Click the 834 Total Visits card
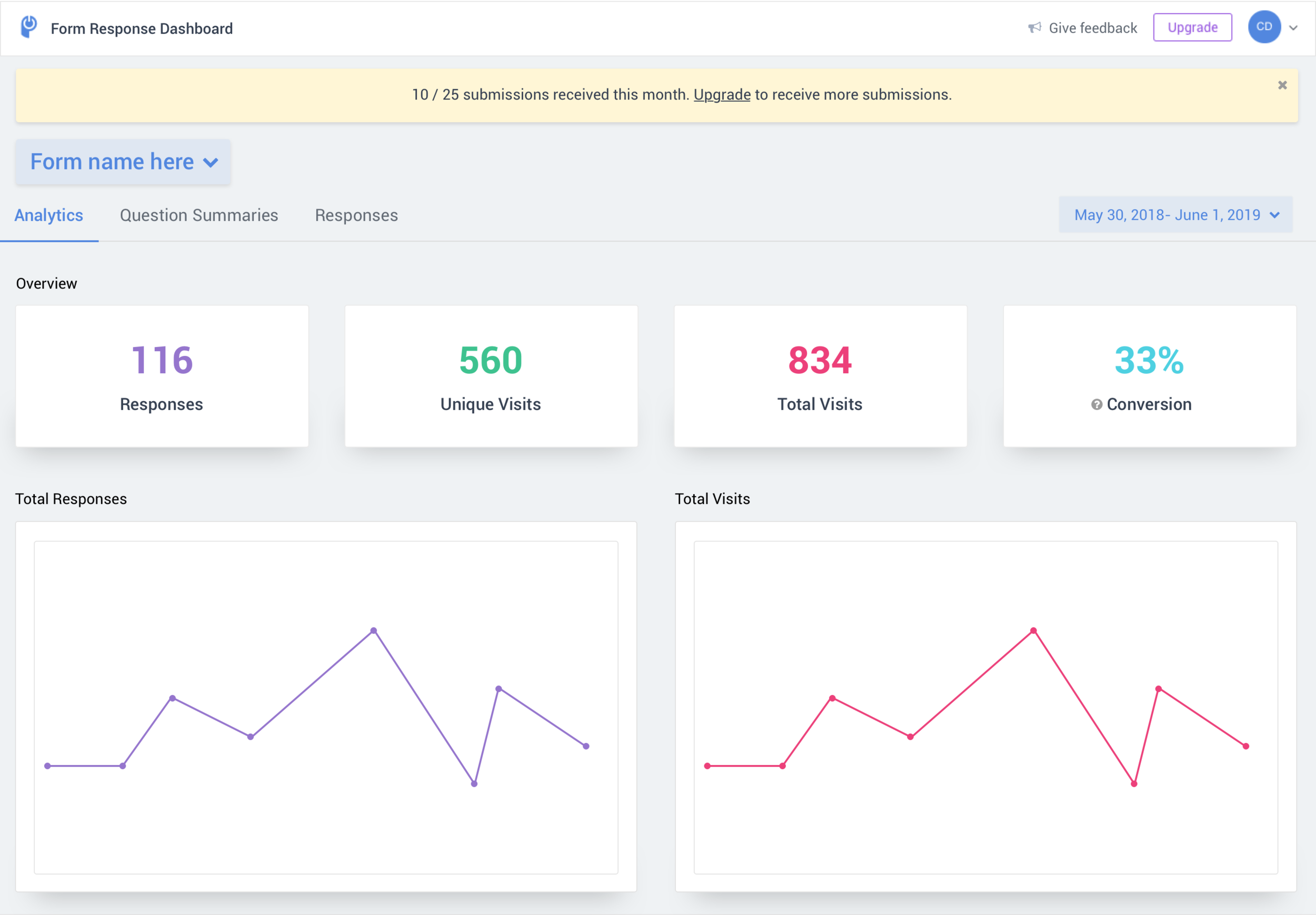 pyautogui.click(x=820, y=376)
